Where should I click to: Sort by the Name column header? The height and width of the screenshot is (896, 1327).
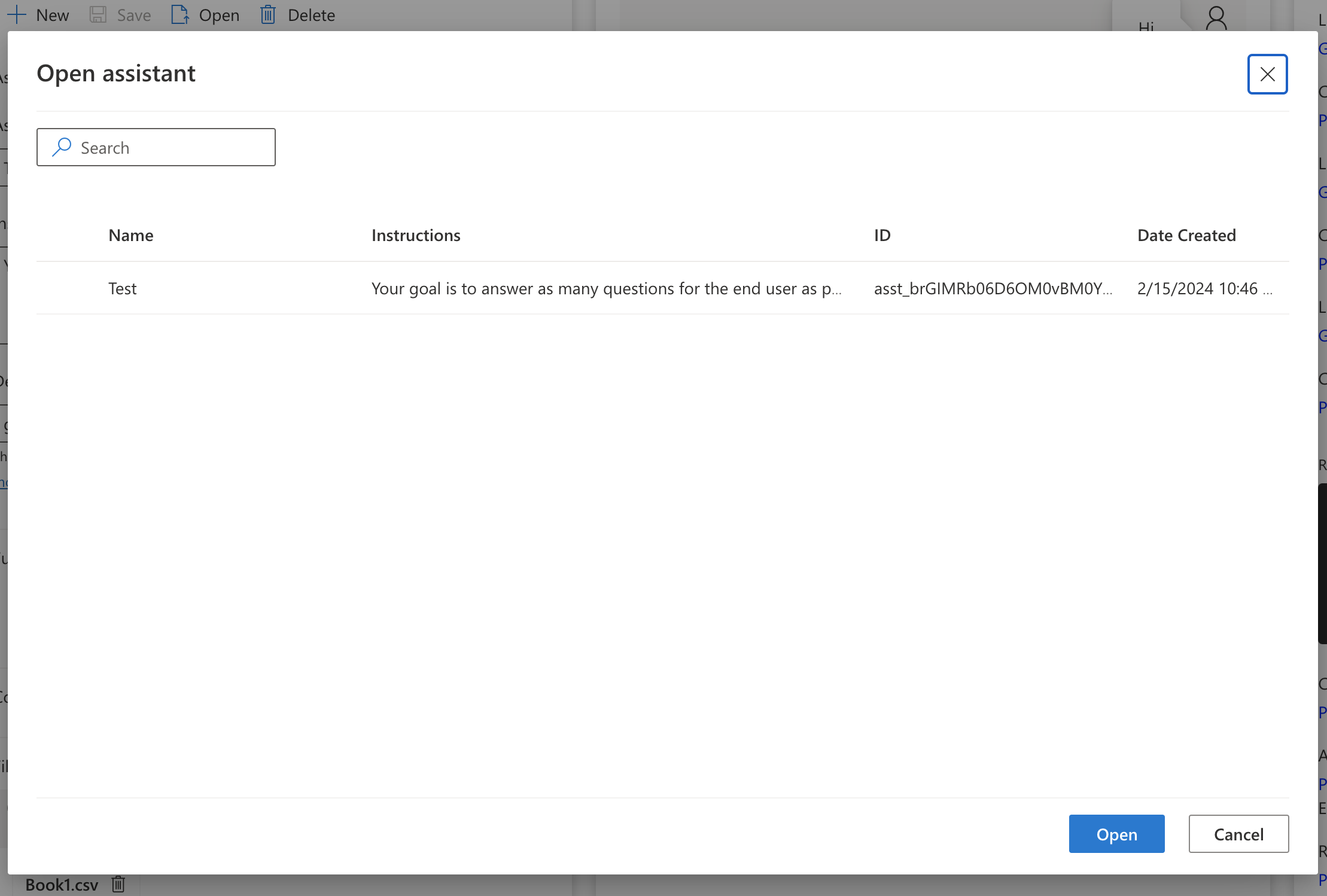131,236
